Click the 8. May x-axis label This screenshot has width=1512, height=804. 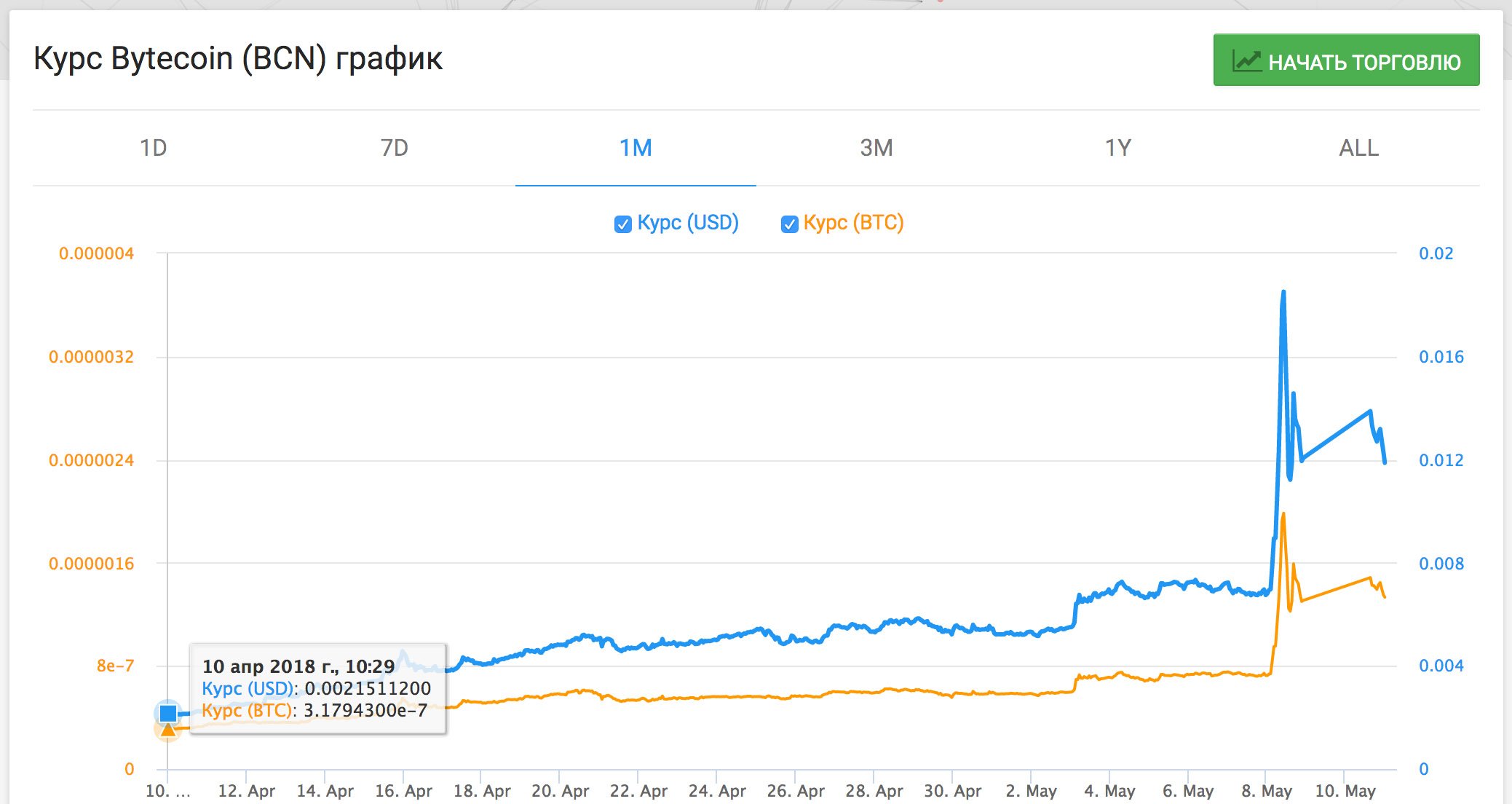(x=1267, y=791)
